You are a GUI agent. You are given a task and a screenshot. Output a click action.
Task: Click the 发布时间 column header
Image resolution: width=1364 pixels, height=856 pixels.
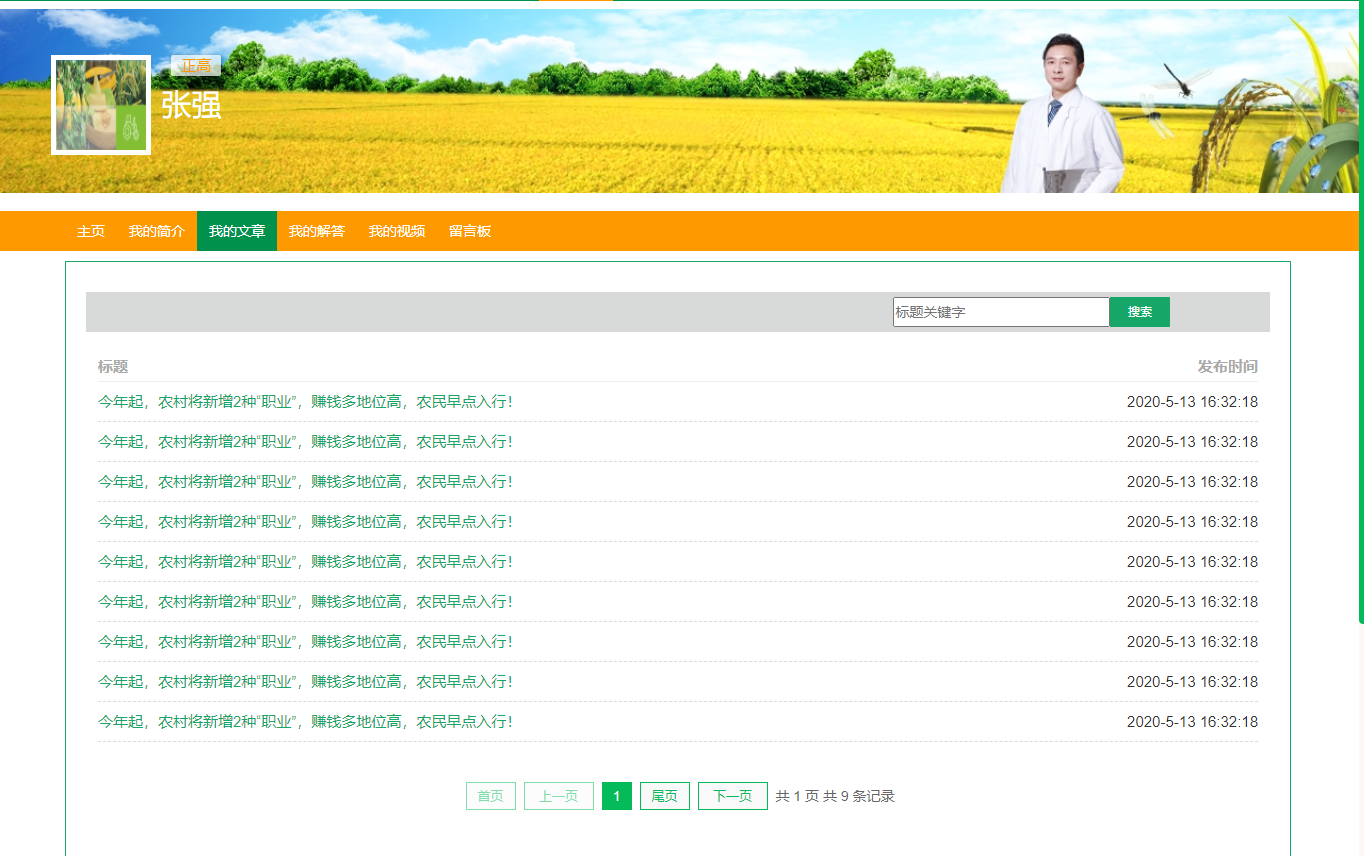[1227, 367]
